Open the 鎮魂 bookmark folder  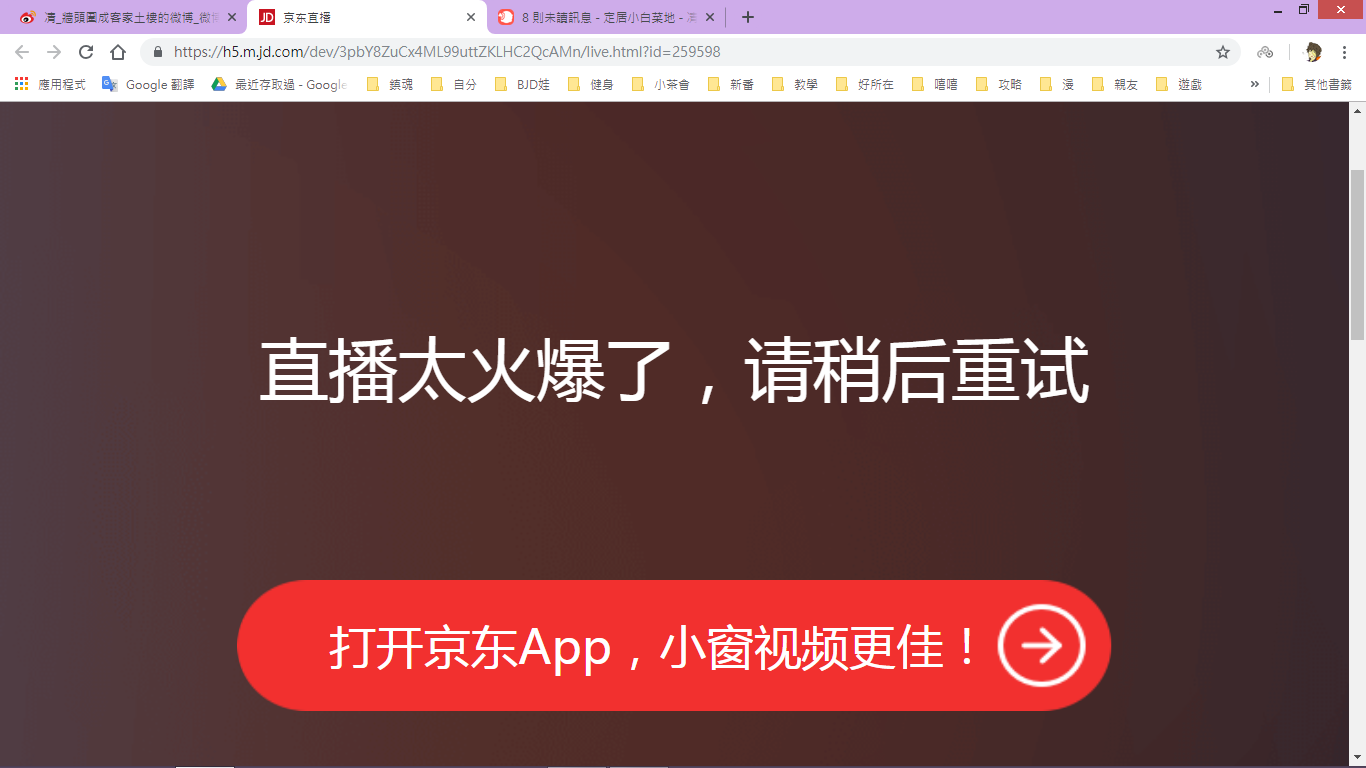(390, 85)
